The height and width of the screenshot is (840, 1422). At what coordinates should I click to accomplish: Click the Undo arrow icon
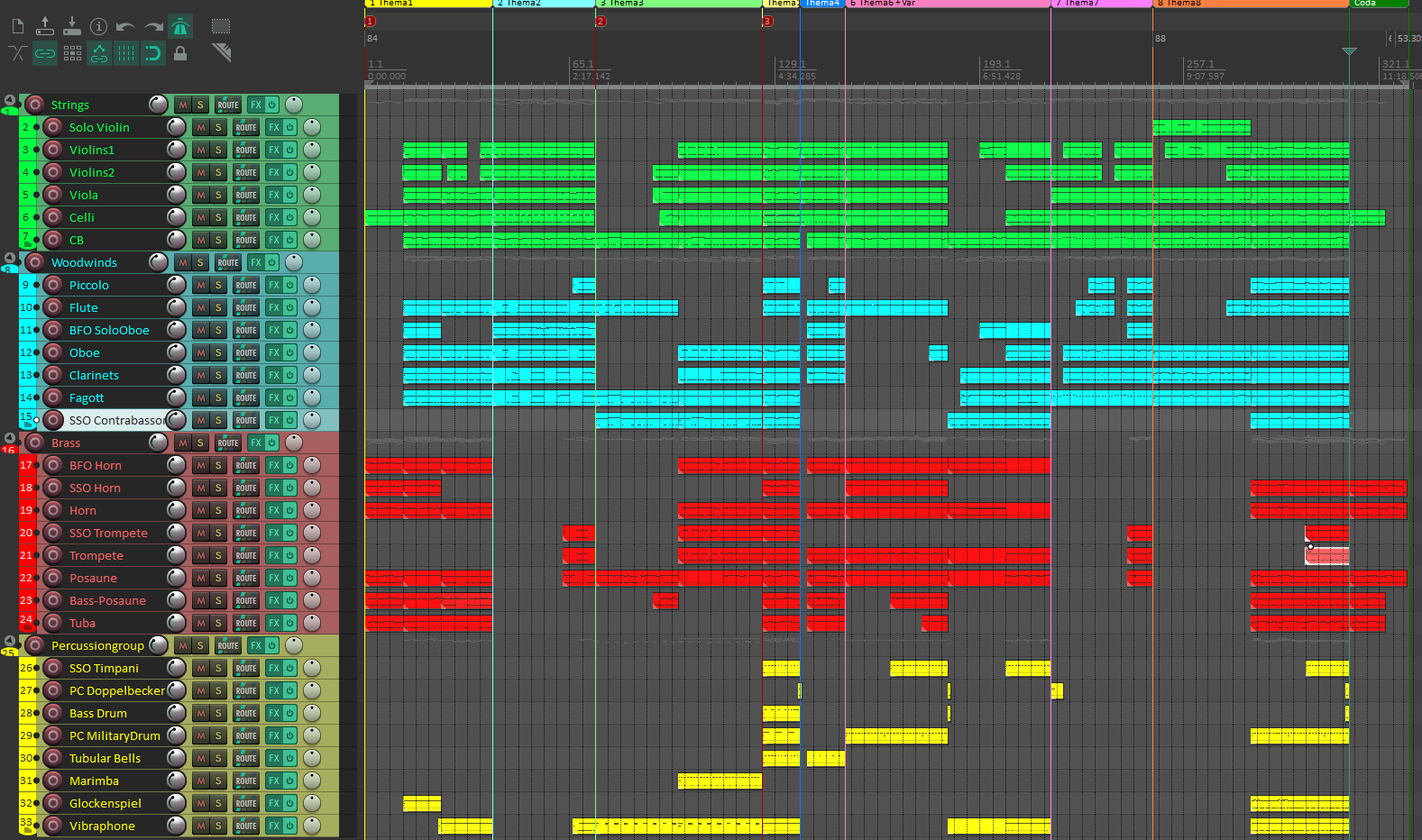pyautogui.click(x=125, y=27)
